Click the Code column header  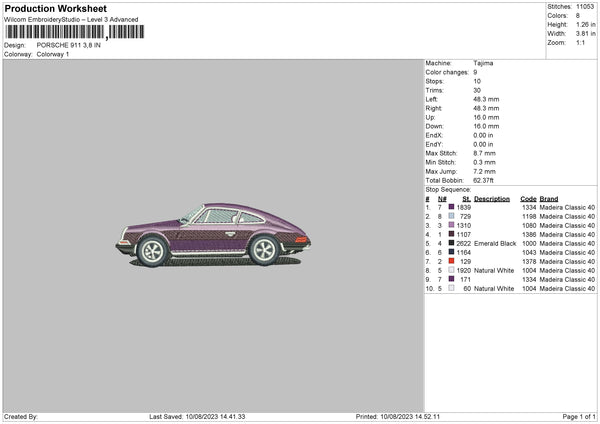(x=529, y=198)
